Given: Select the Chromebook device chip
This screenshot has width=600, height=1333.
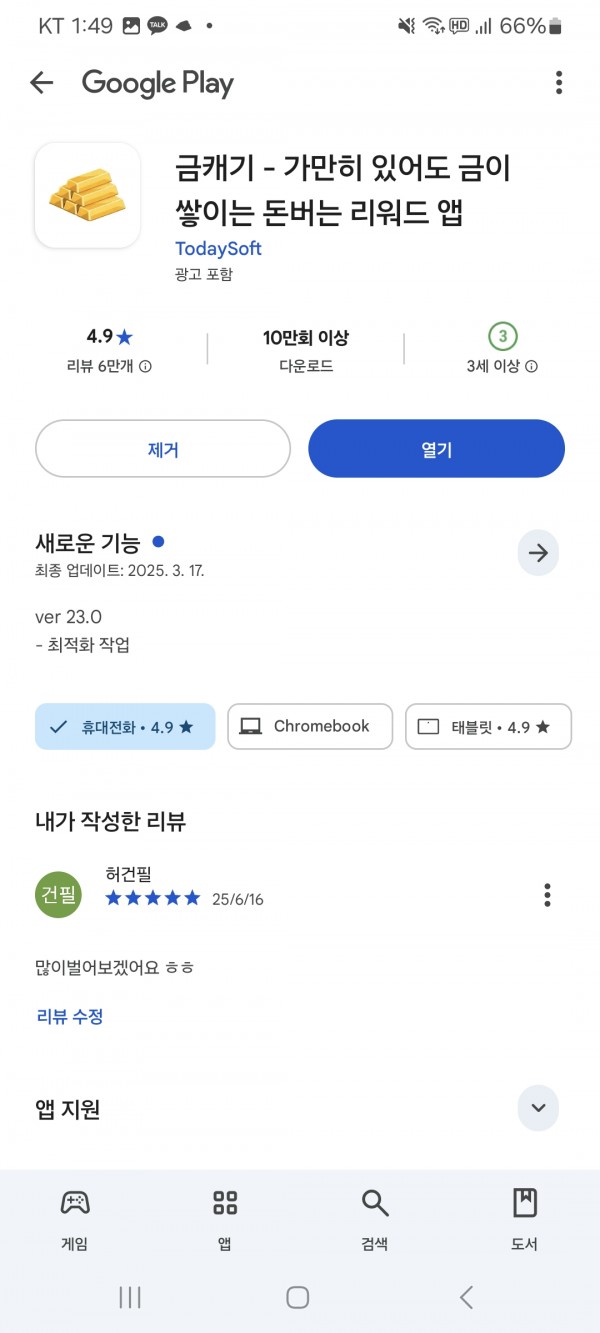Looking at the screenshot, I should (x=310, y=727).
